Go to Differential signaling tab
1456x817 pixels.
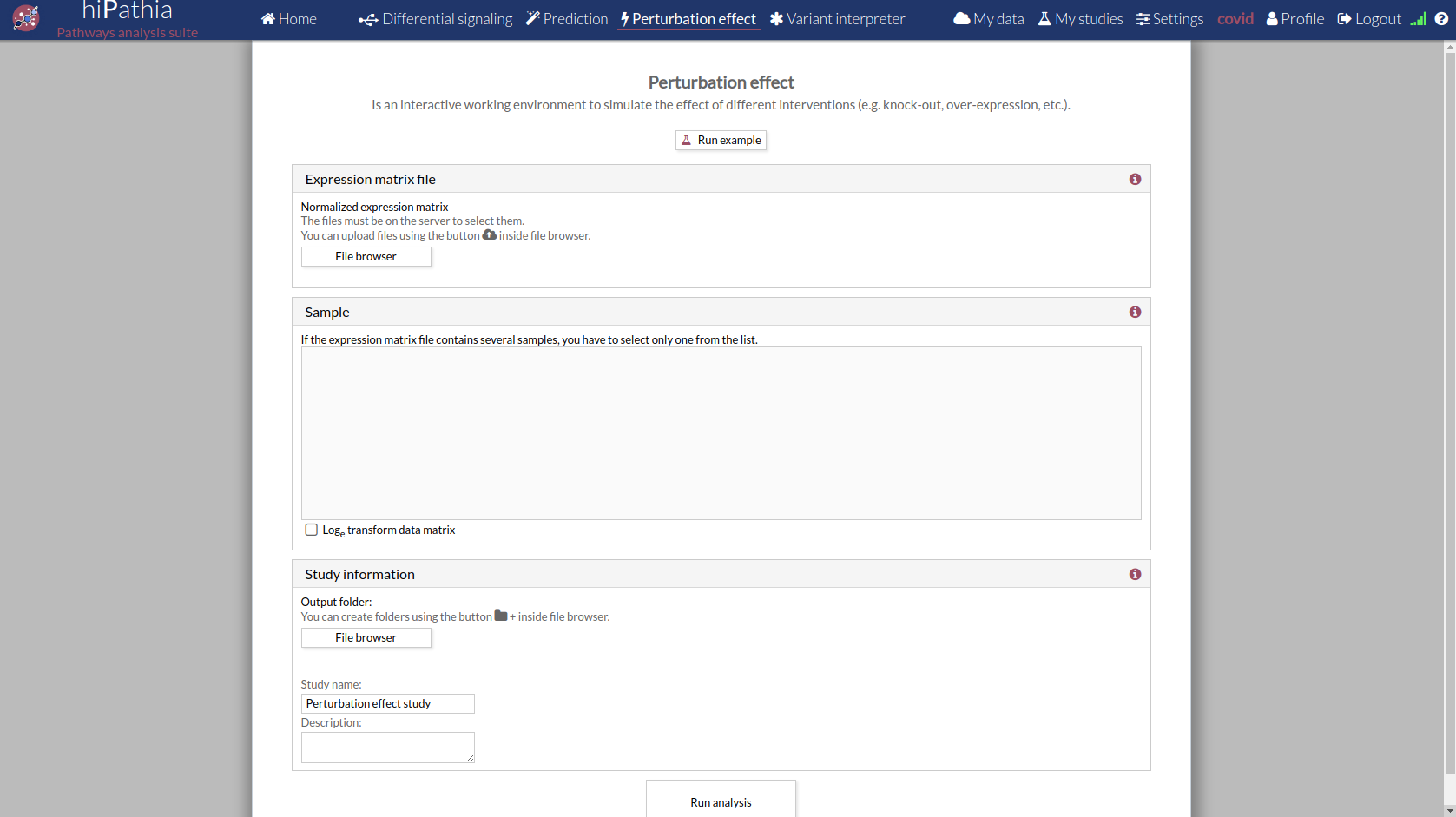coord(436,19)
